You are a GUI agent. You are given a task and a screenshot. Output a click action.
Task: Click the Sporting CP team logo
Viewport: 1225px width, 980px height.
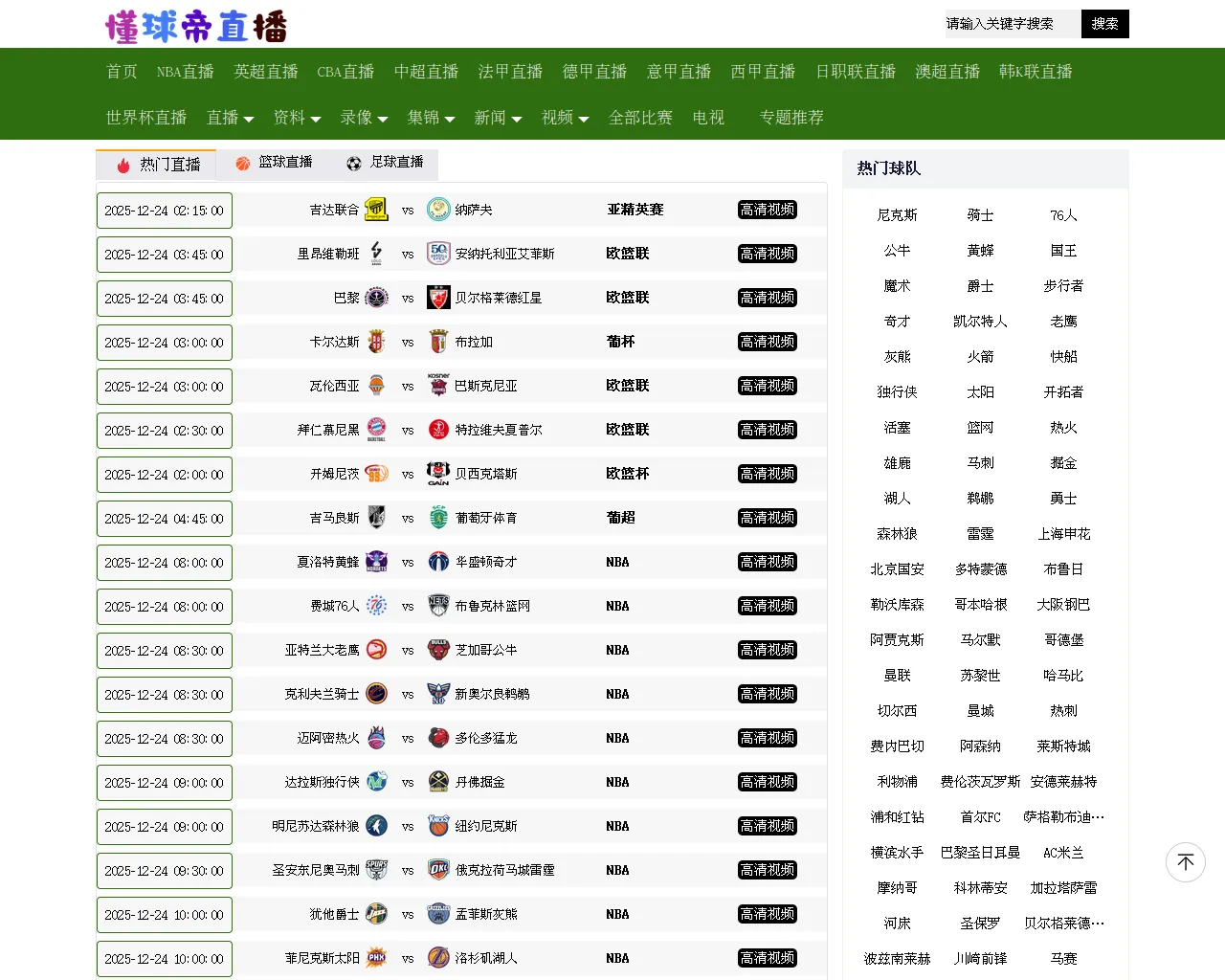point(438,518)
